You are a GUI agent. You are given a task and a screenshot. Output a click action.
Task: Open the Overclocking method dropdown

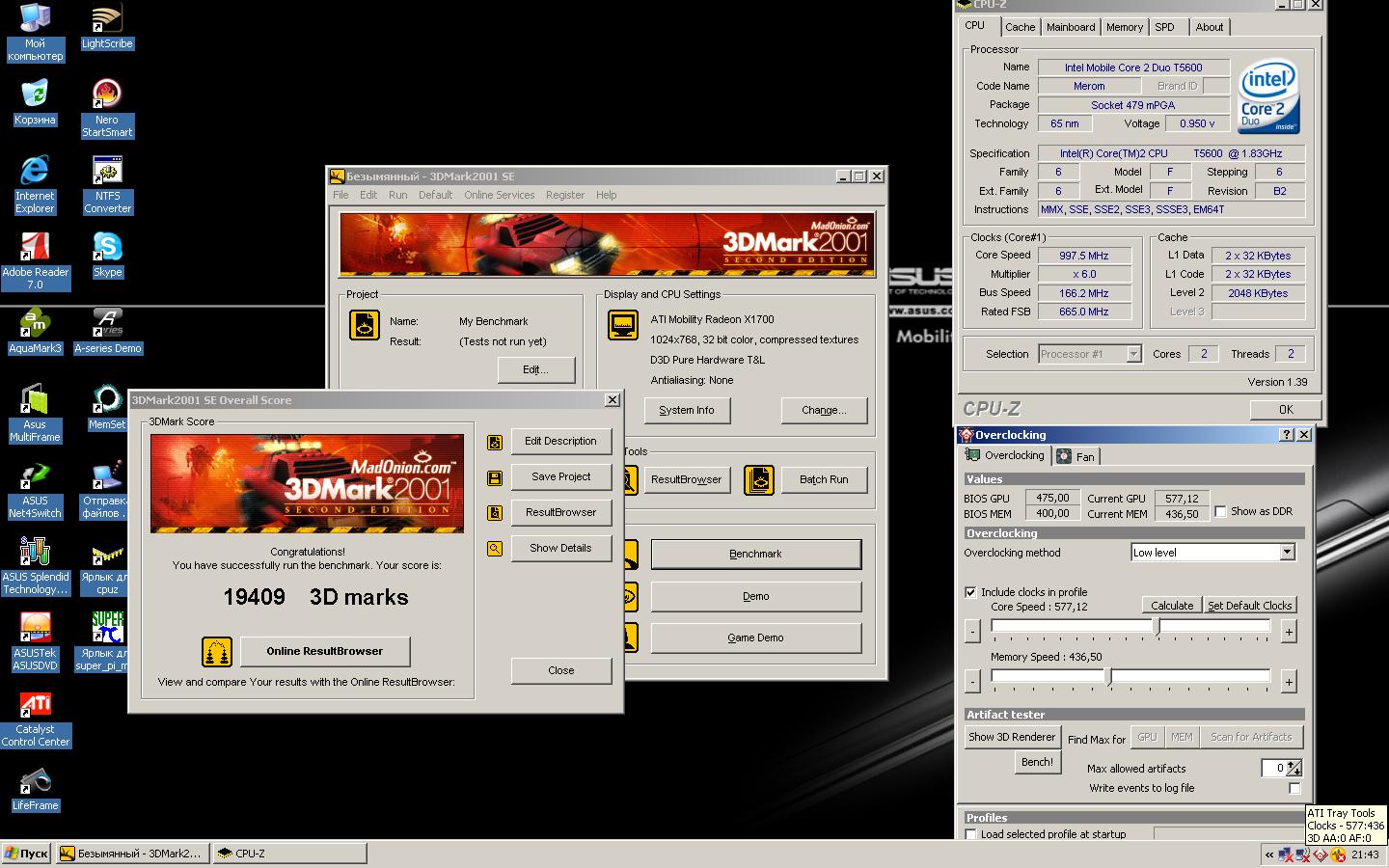(1287, 553)
